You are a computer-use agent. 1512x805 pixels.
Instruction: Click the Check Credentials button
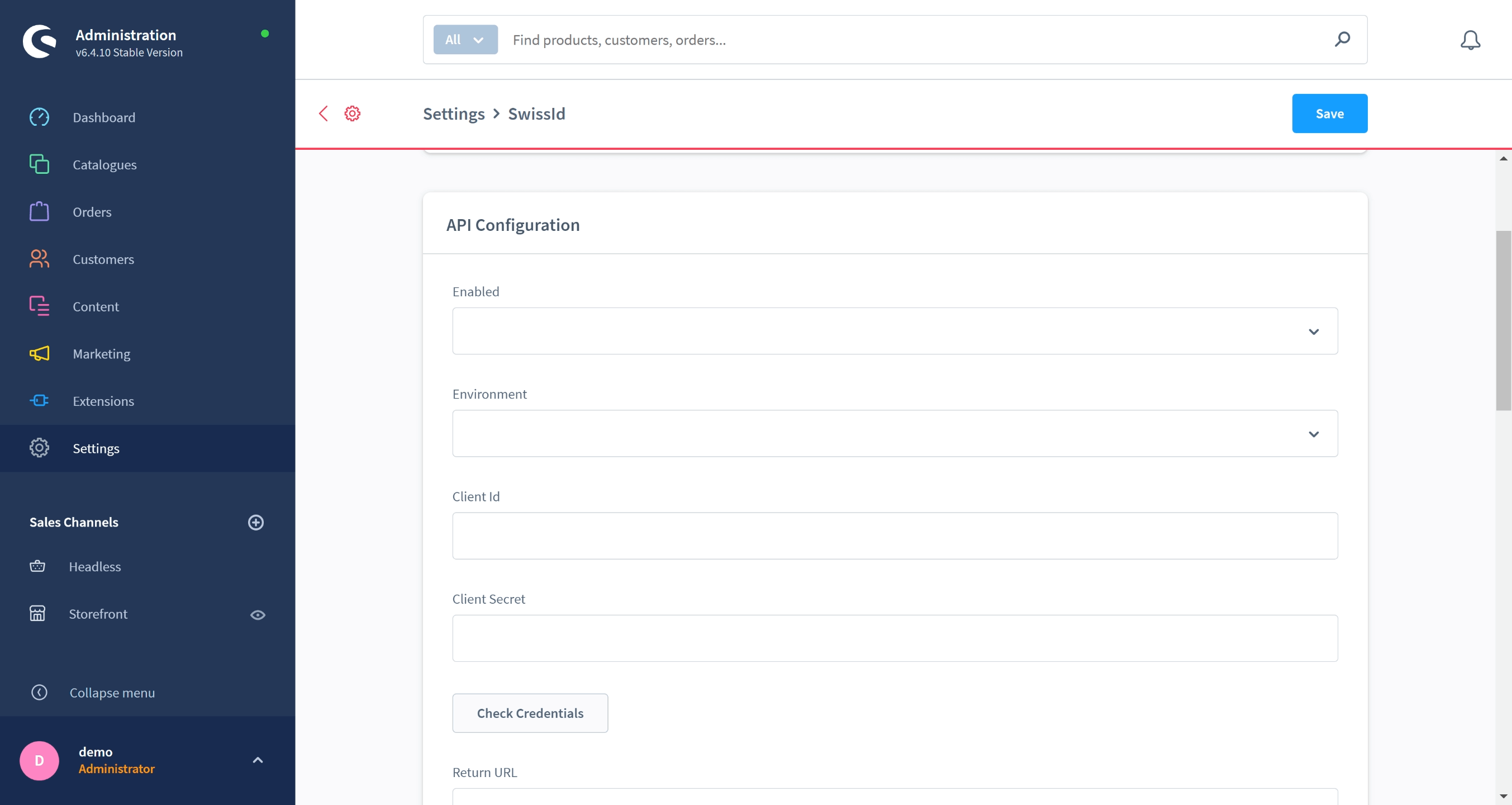pyautogui.click(x=530, y=713)
